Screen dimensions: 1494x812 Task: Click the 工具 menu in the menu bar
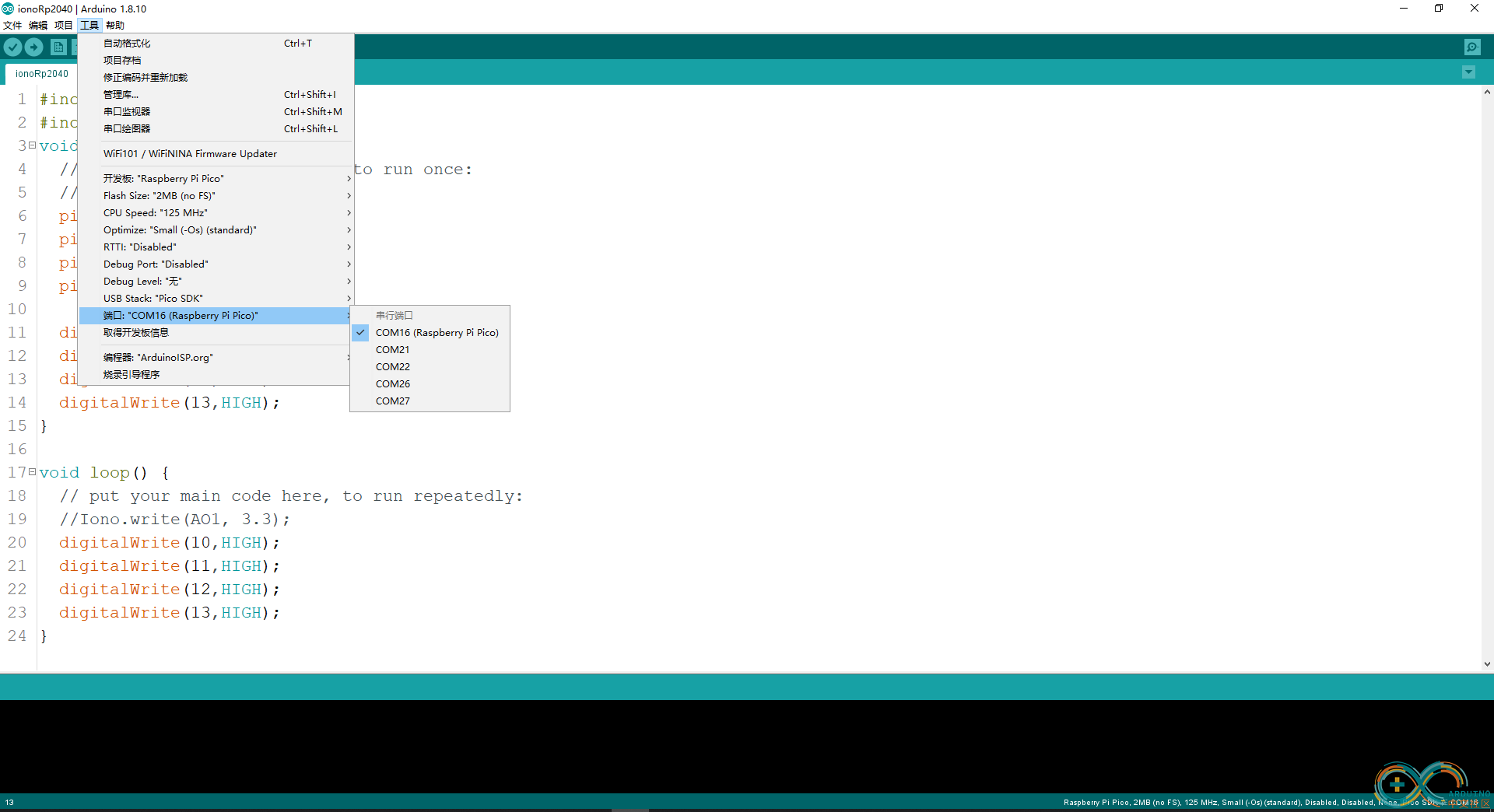click(89, 25)
